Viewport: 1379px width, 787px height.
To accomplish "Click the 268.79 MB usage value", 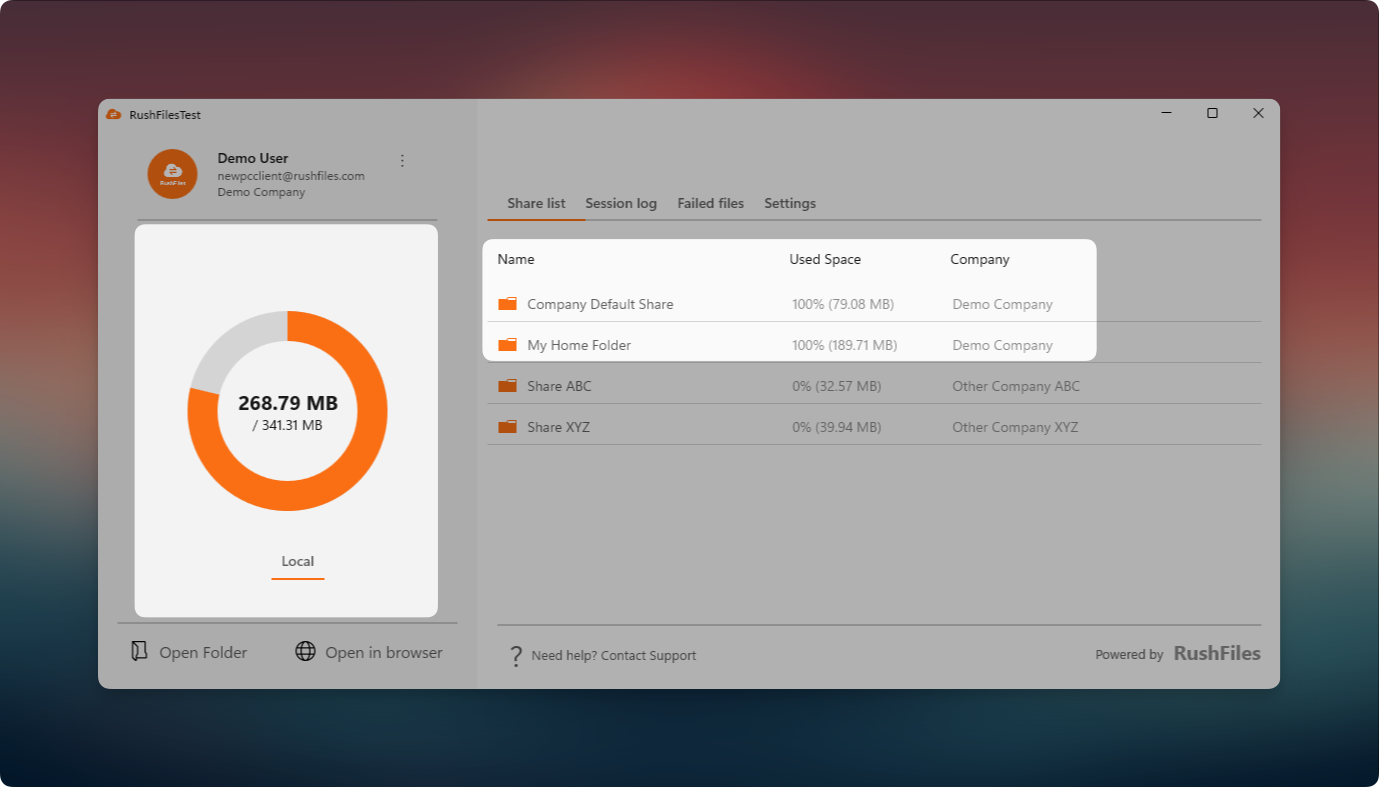I will (x=288, y=404).
